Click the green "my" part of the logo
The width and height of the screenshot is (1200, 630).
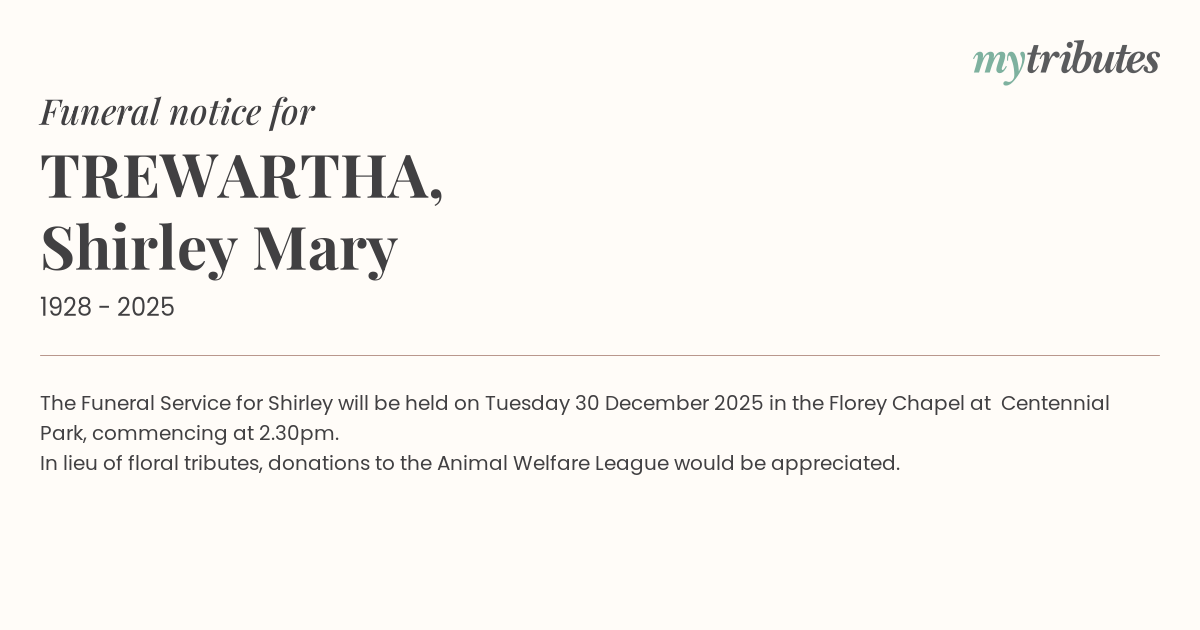pyautogui.click(x=998, y=62)
